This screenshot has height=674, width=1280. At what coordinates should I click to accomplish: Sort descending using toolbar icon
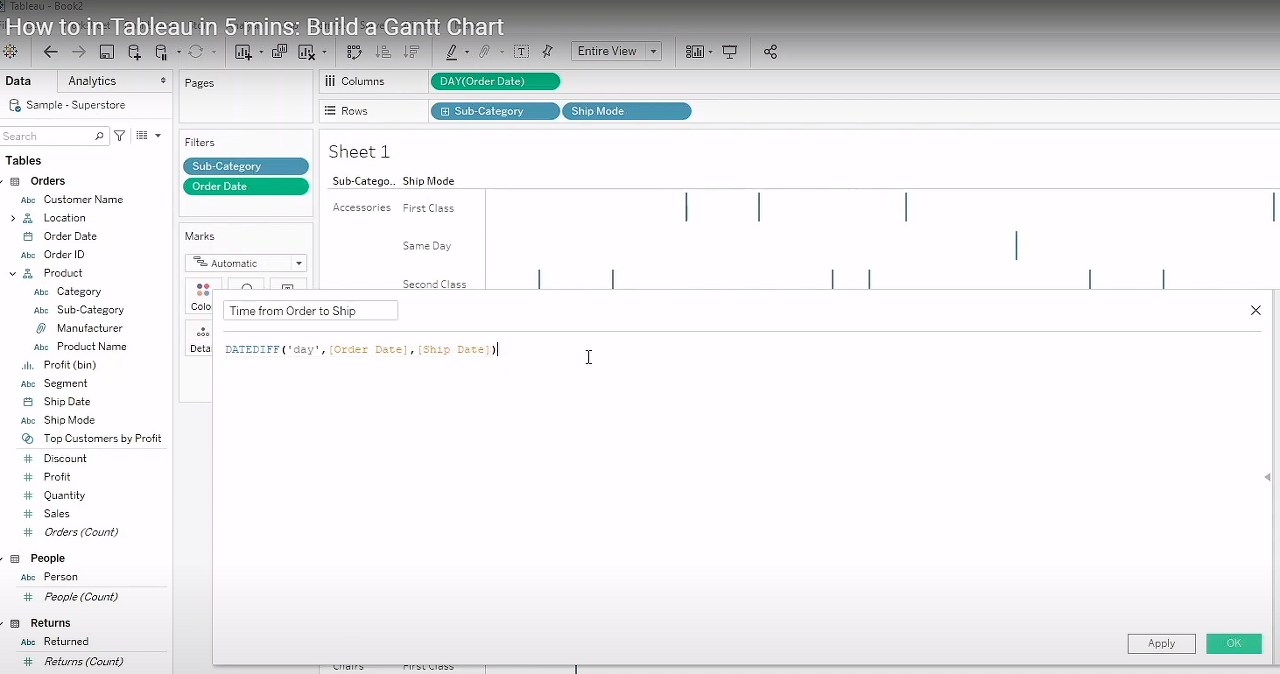[411, 52]
